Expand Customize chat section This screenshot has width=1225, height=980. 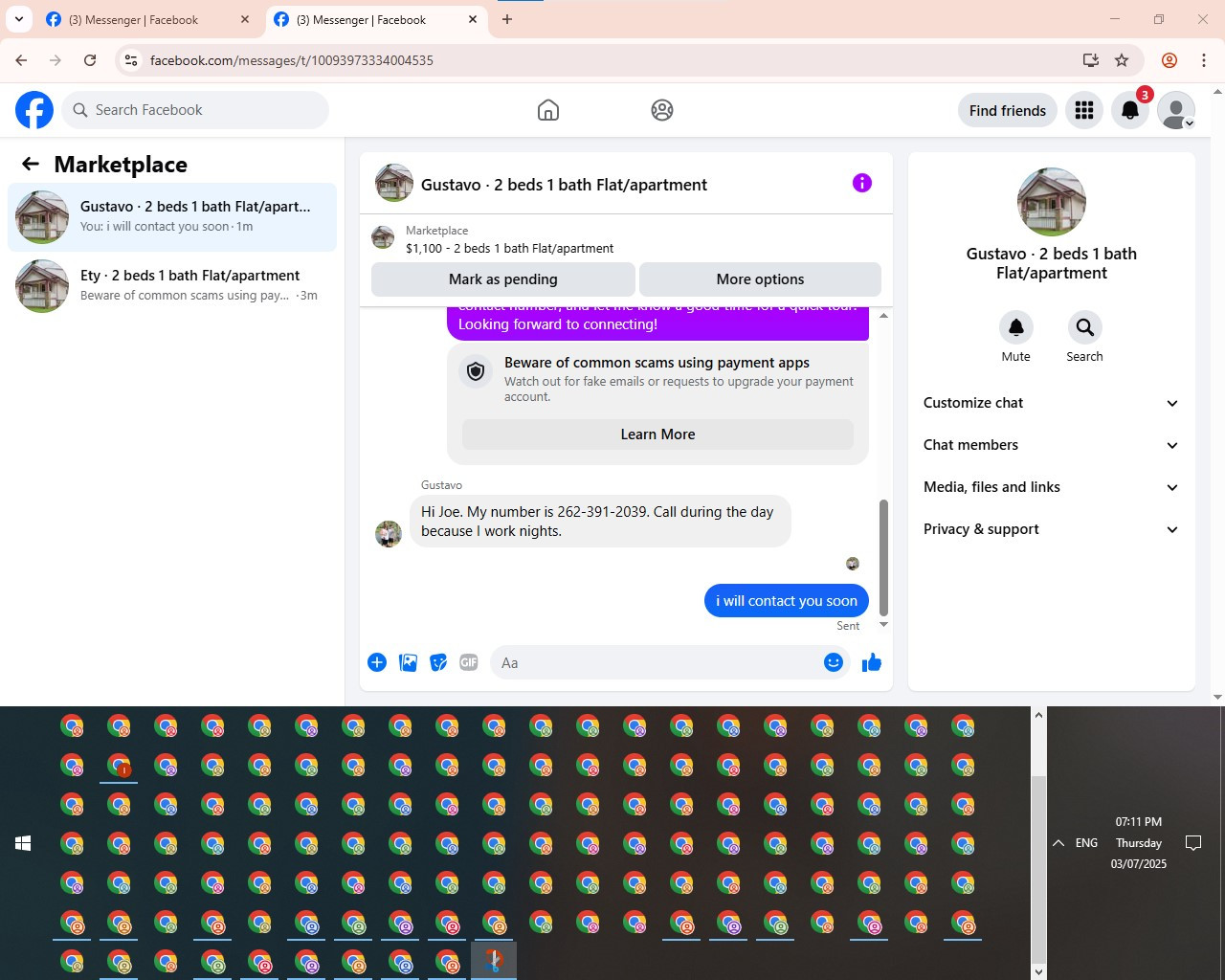(1051, 403)
